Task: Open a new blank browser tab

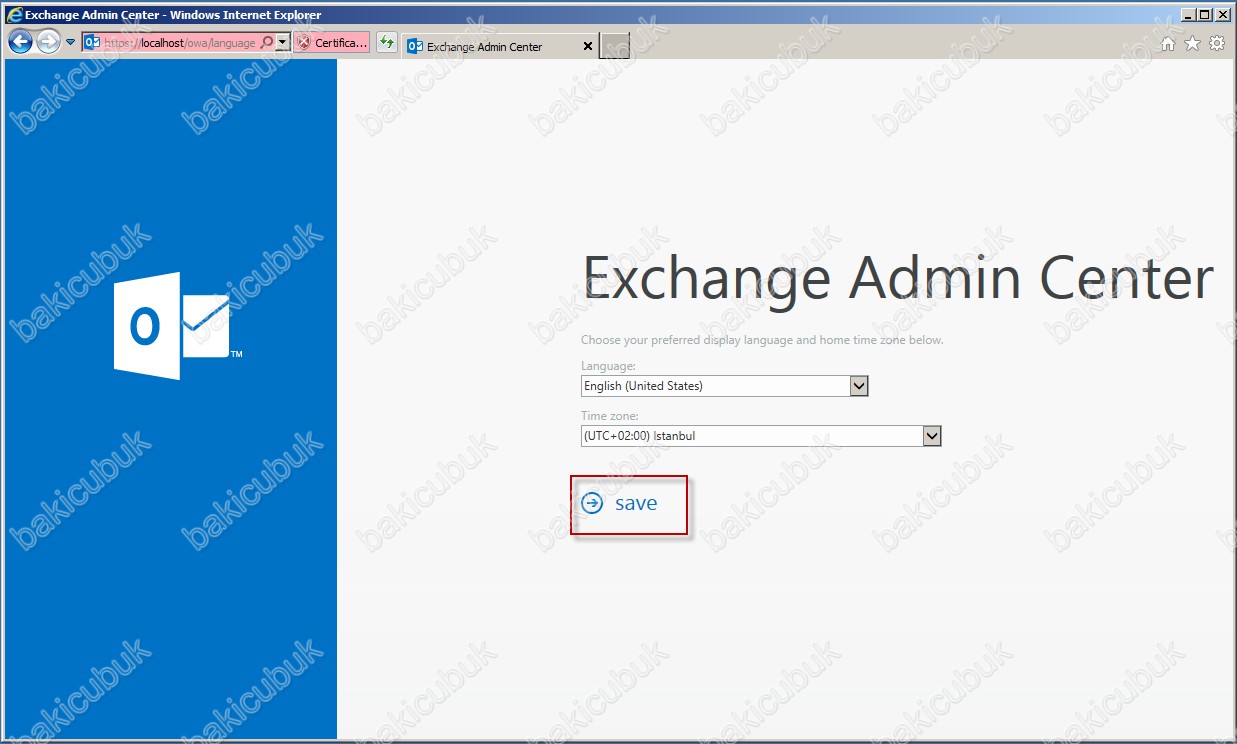Action: 614,46
